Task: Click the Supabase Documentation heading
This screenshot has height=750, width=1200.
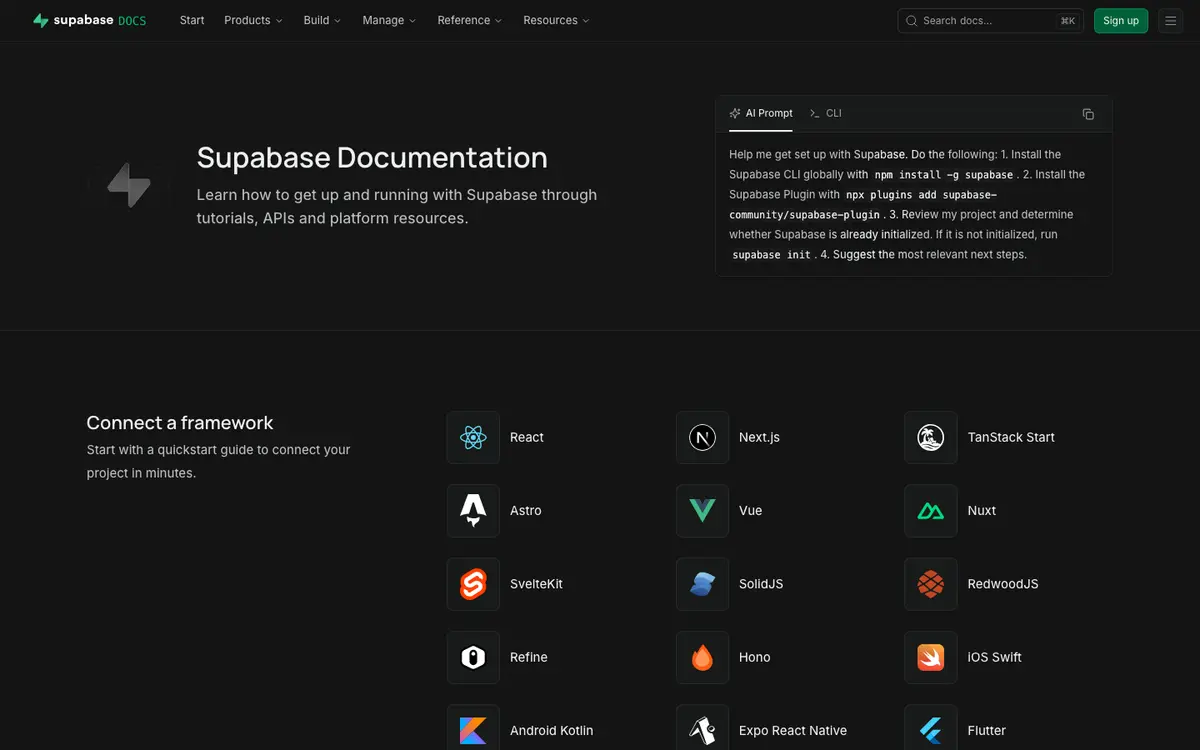Action: click(372, 157)
